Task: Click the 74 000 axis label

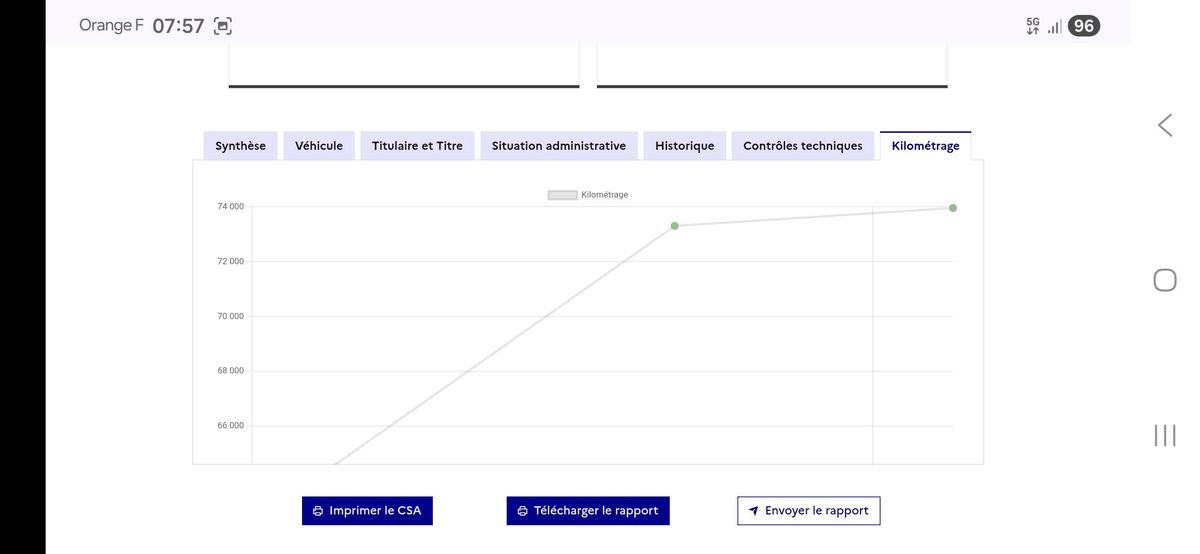Action: tap(230, 207)
